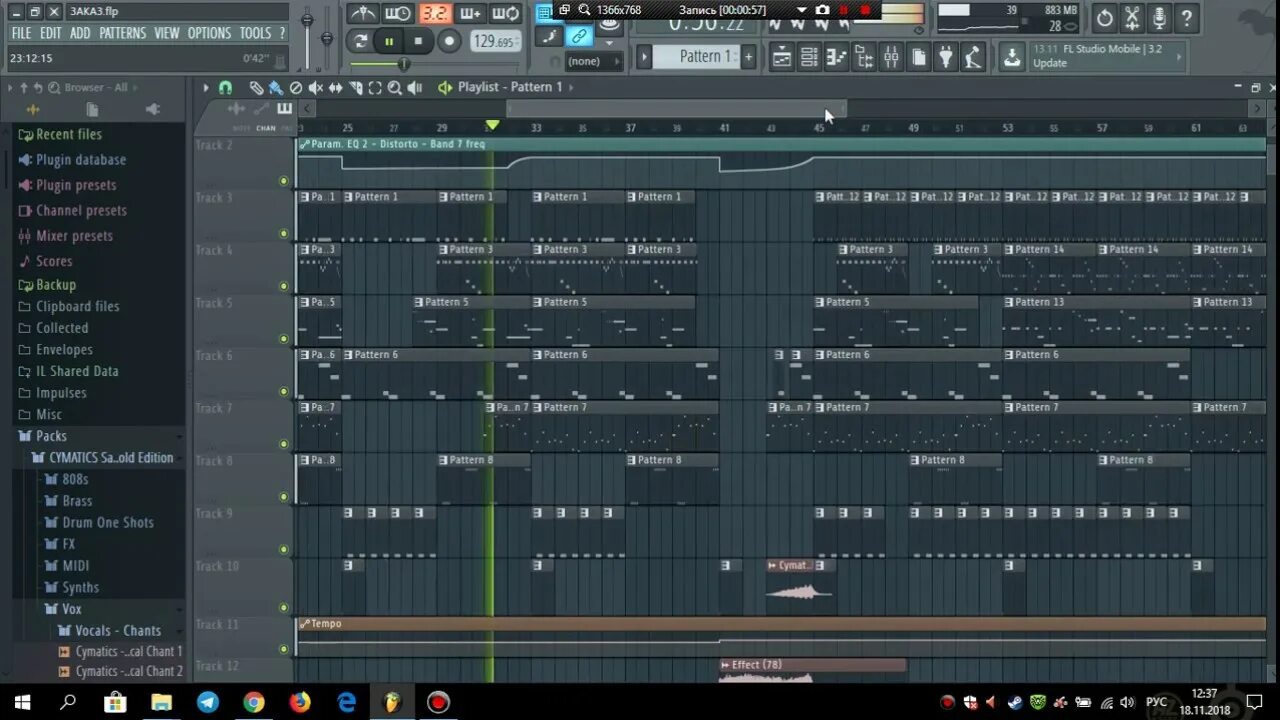Click the tempo field 129.695
Image resolution: width=1280 pixels, height=720 pixels.
pyautogui.click(x=494, y=42)
